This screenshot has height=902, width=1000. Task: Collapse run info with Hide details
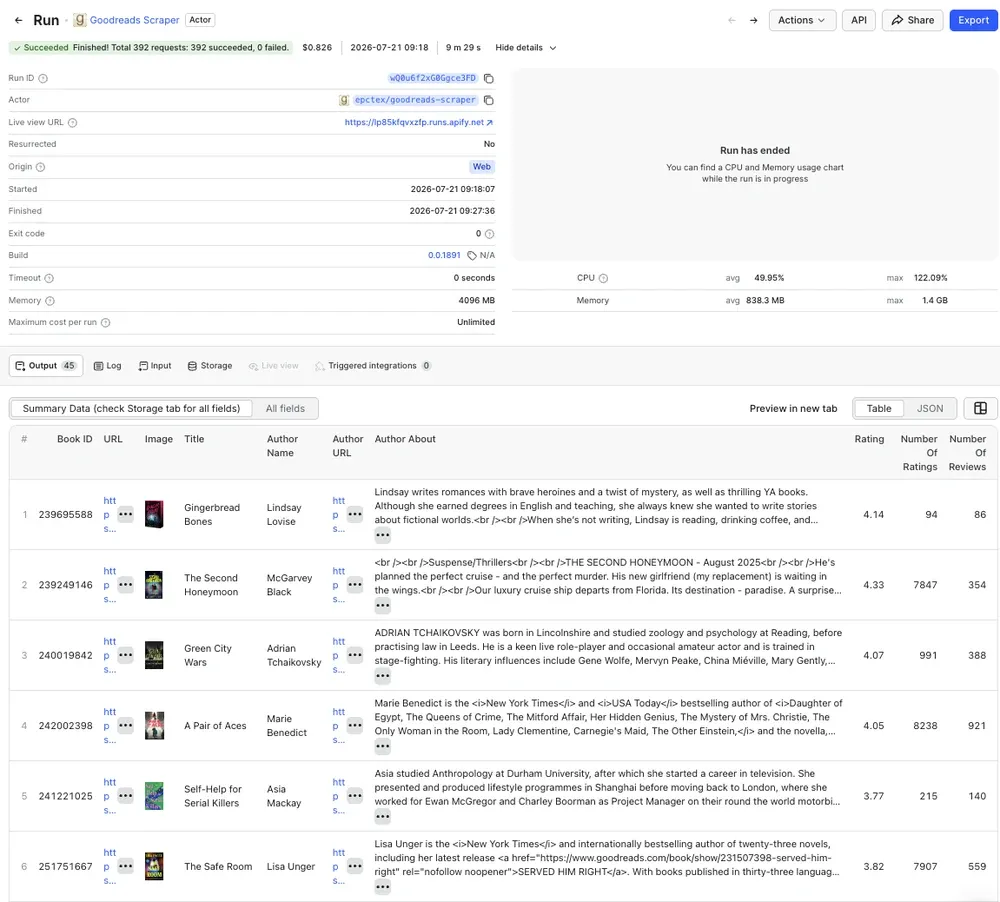click(x=526, y=48)
